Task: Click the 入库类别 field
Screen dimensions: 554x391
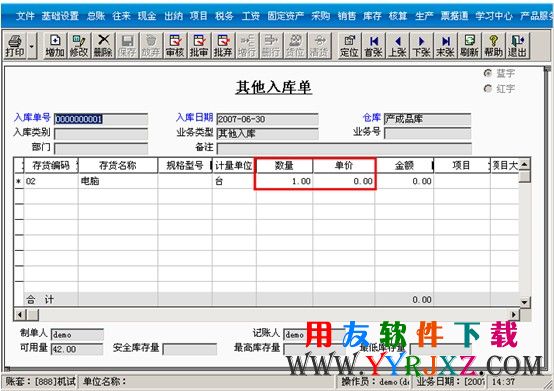Action: coord(101,134)
